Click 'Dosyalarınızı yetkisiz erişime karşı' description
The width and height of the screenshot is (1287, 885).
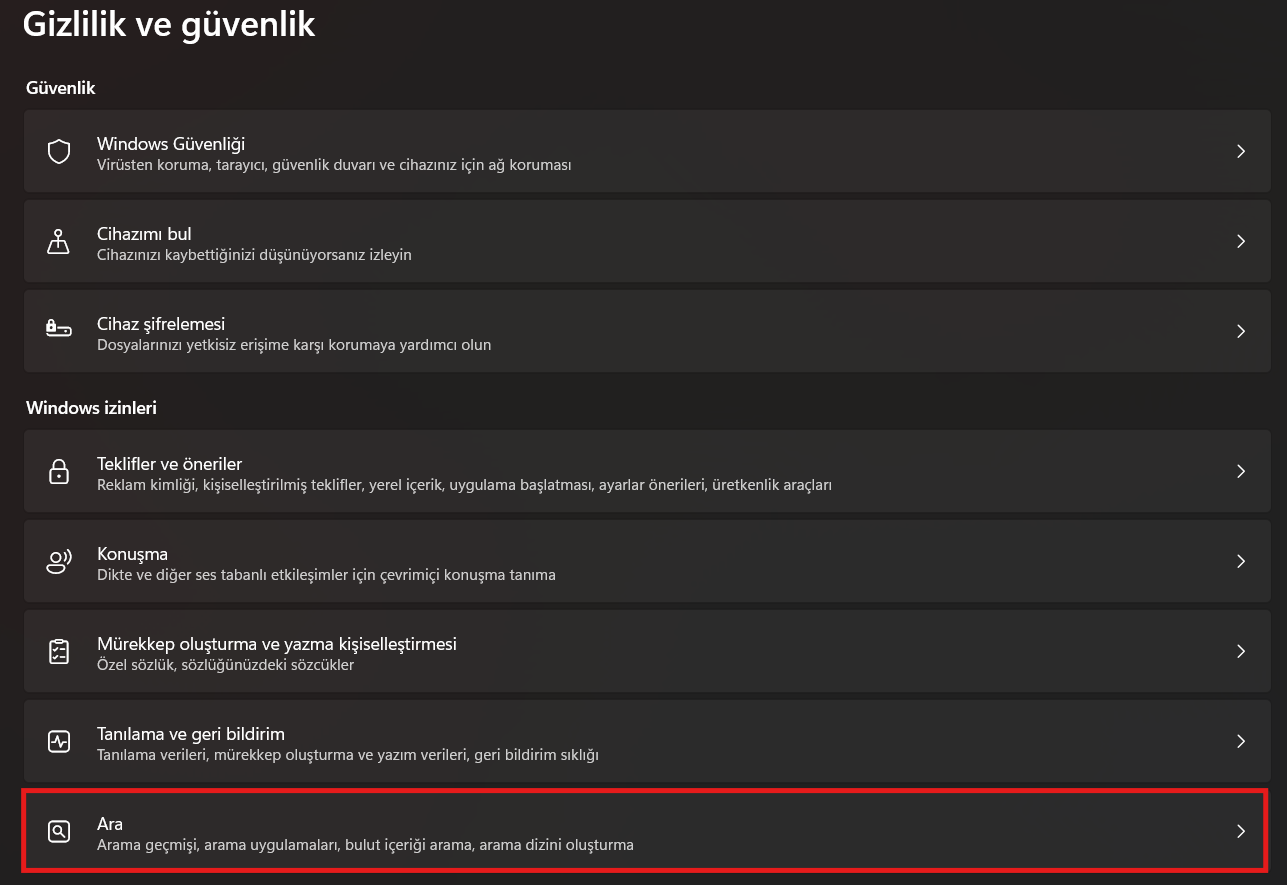point(294,345)
